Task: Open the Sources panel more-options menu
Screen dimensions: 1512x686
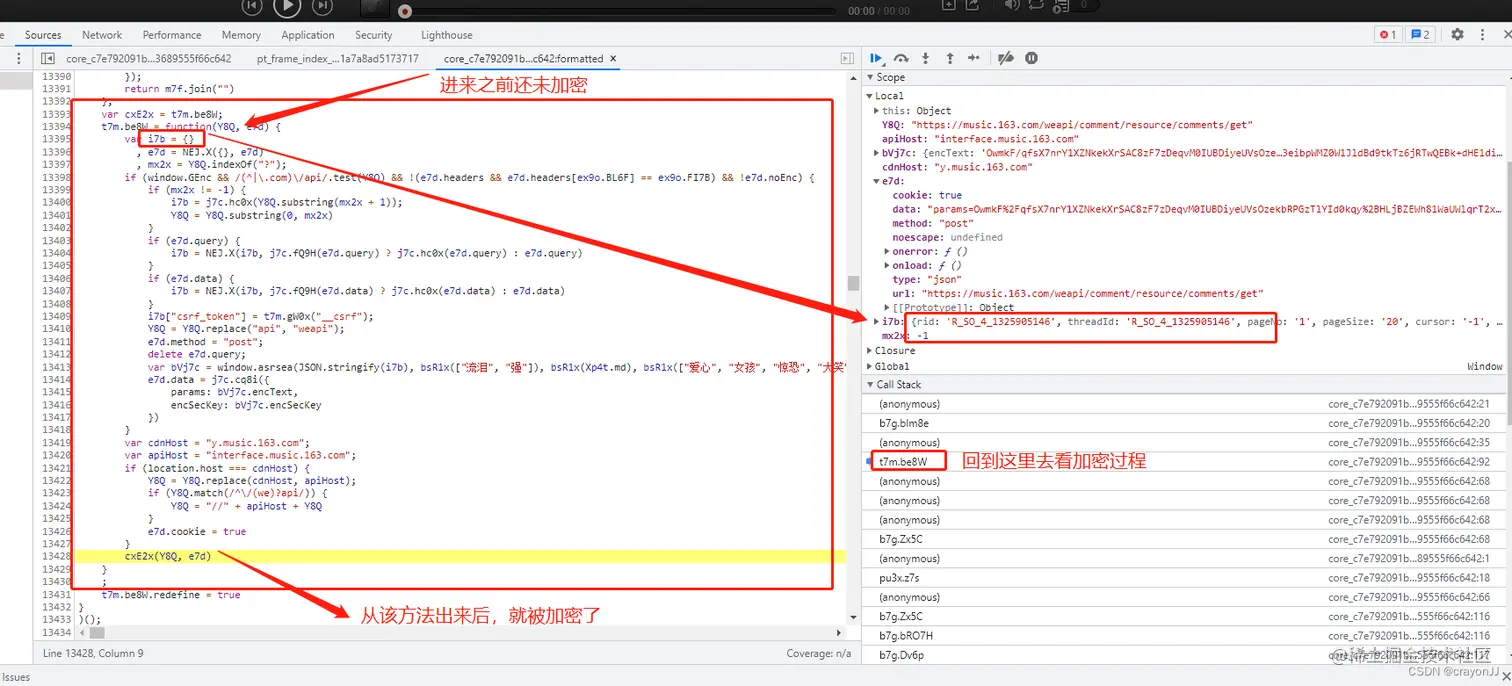Action: (19, 59)
